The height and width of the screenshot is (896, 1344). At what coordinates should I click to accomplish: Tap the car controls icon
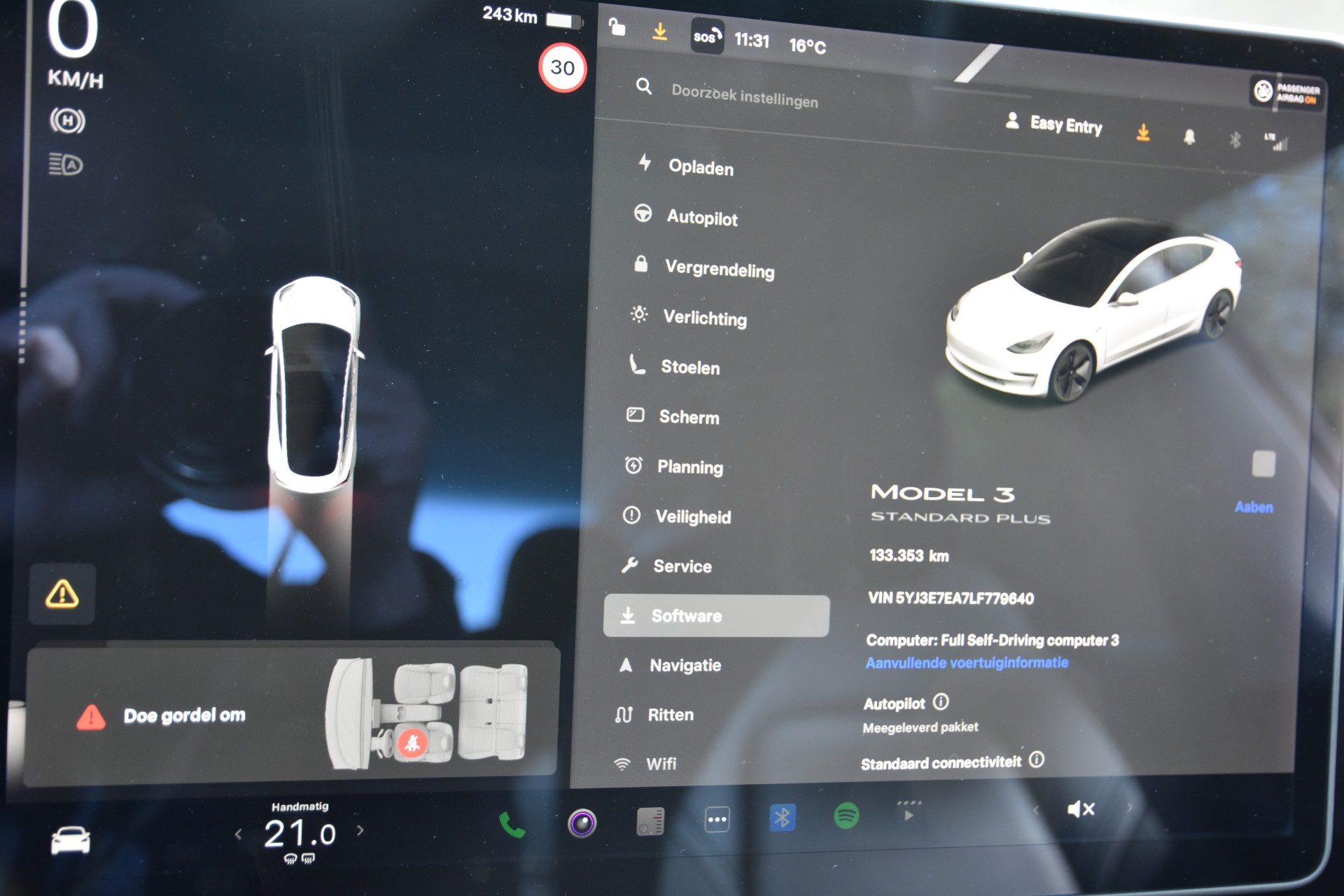pos(71,839)
